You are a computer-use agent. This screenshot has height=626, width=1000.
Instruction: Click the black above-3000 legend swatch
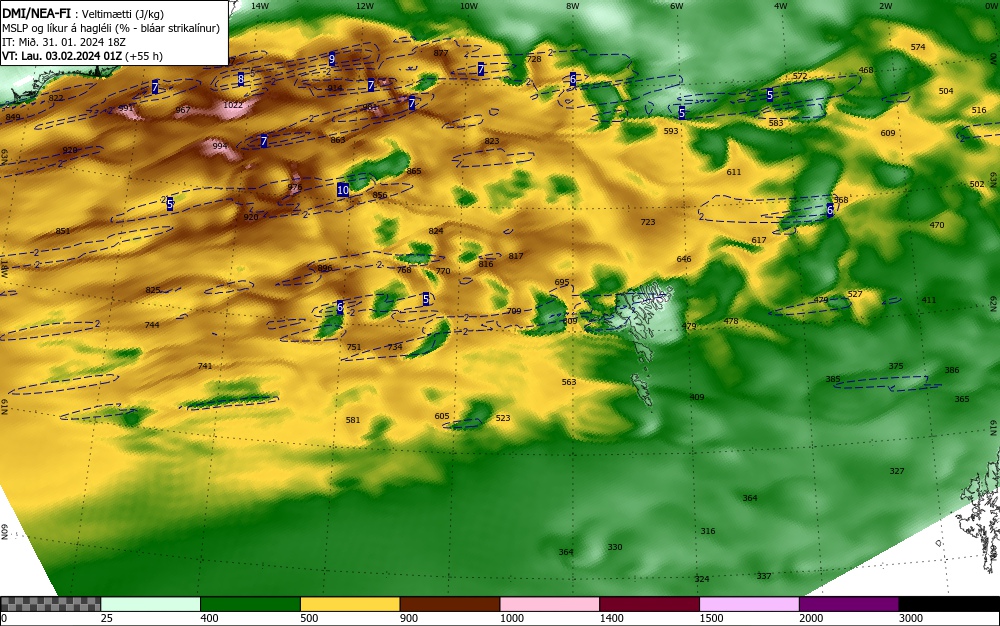(x=949, y=604)
